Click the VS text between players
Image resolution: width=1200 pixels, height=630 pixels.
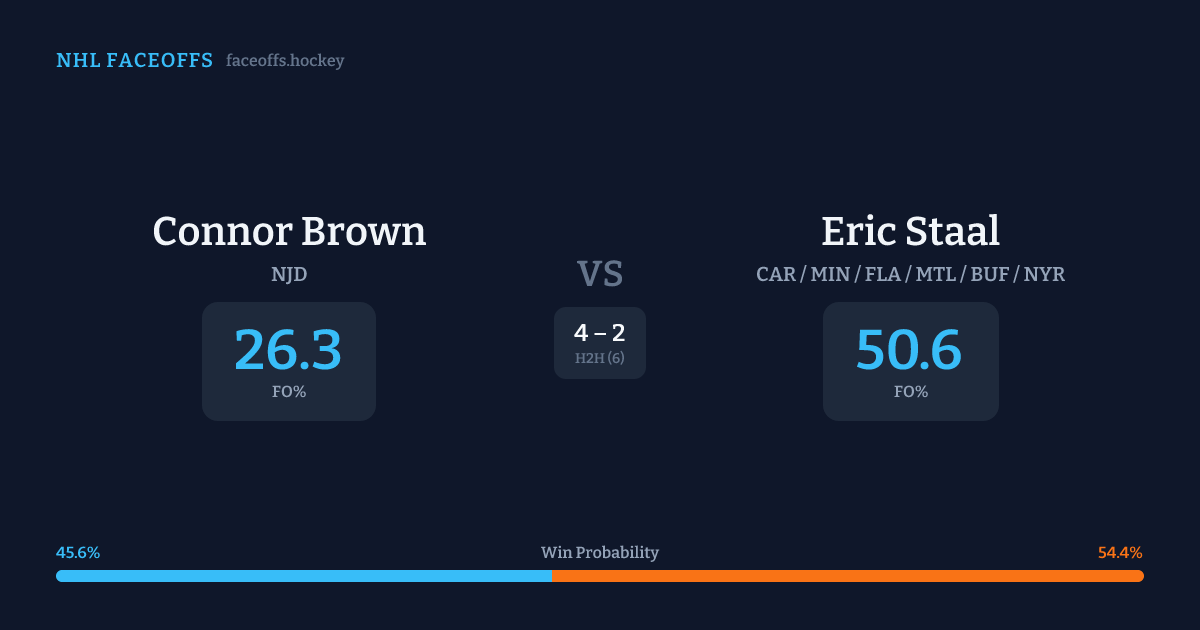(600, 274)
